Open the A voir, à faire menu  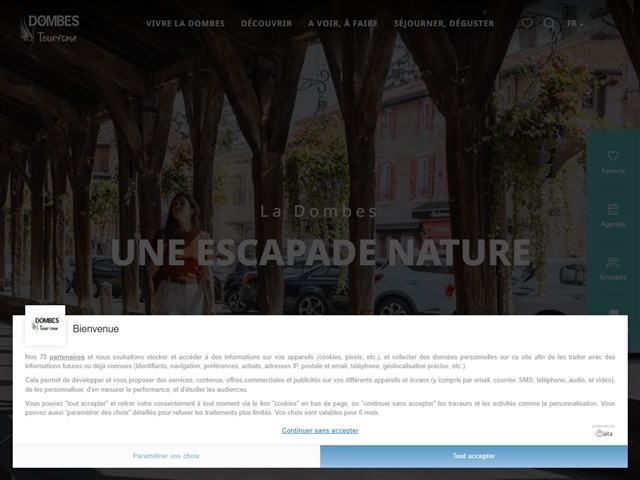pos(343,24)
